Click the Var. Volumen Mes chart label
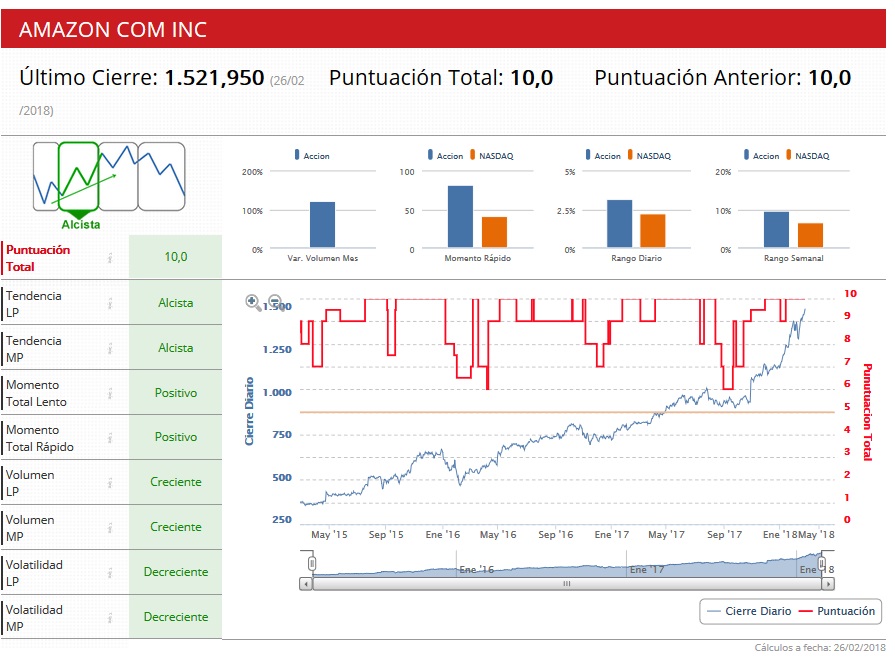Image resolution: width=895 pixels, height=661 pixels. 322,258
